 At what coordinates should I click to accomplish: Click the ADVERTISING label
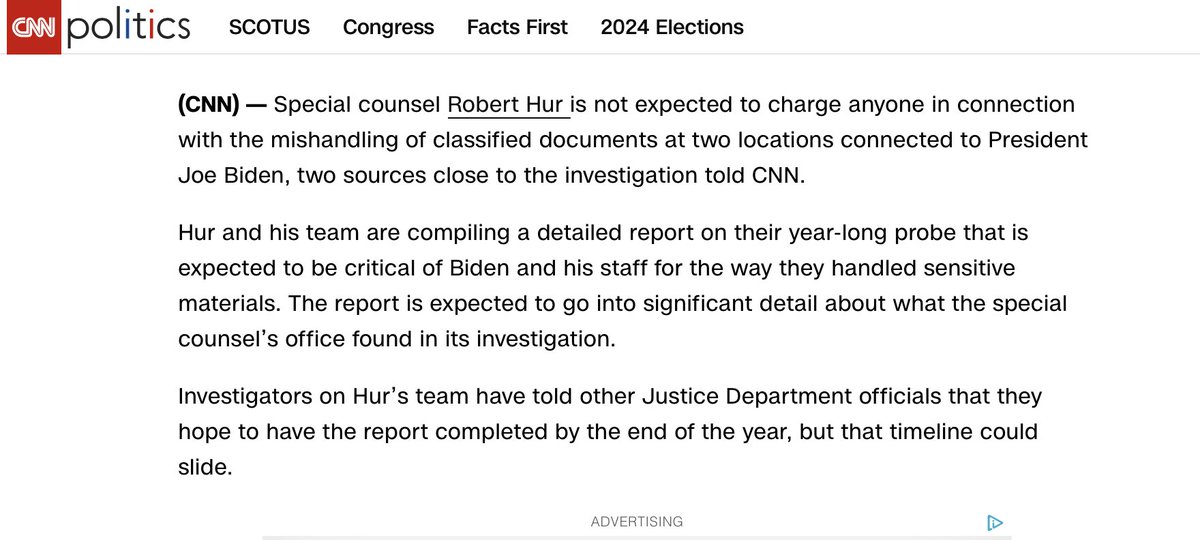click(636, 522)
